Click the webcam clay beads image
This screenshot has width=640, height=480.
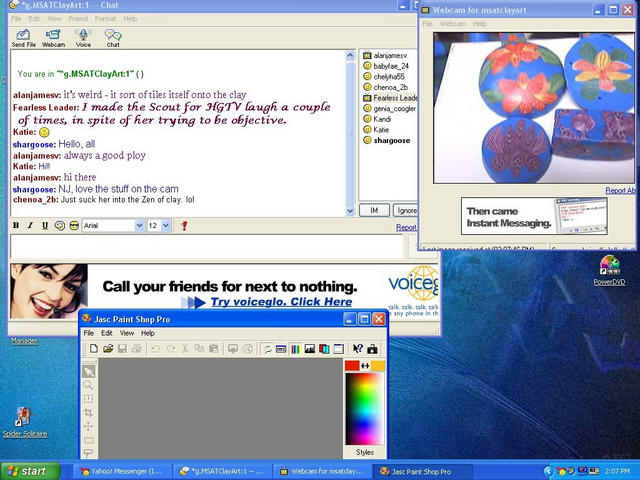pos(534,108)
